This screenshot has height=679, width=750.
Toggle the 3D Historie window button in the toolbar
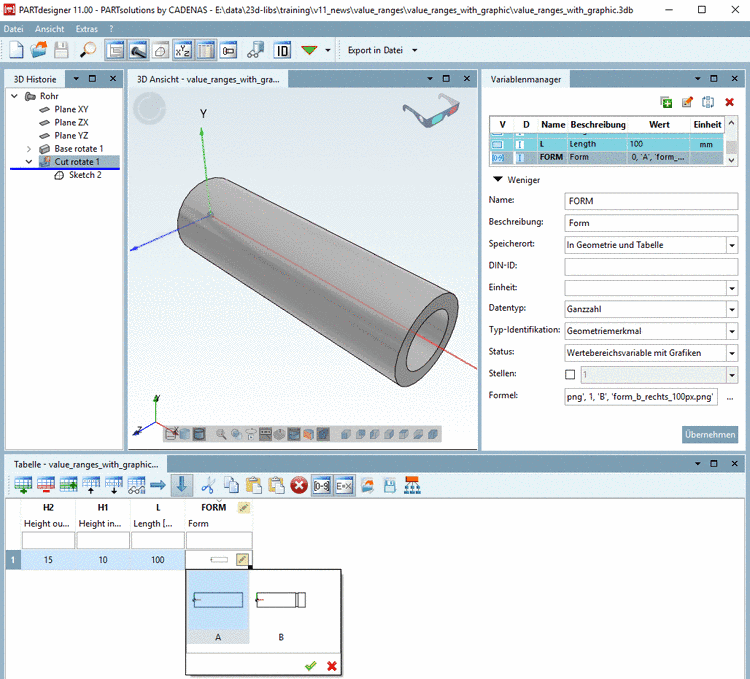tap(115, 50)
